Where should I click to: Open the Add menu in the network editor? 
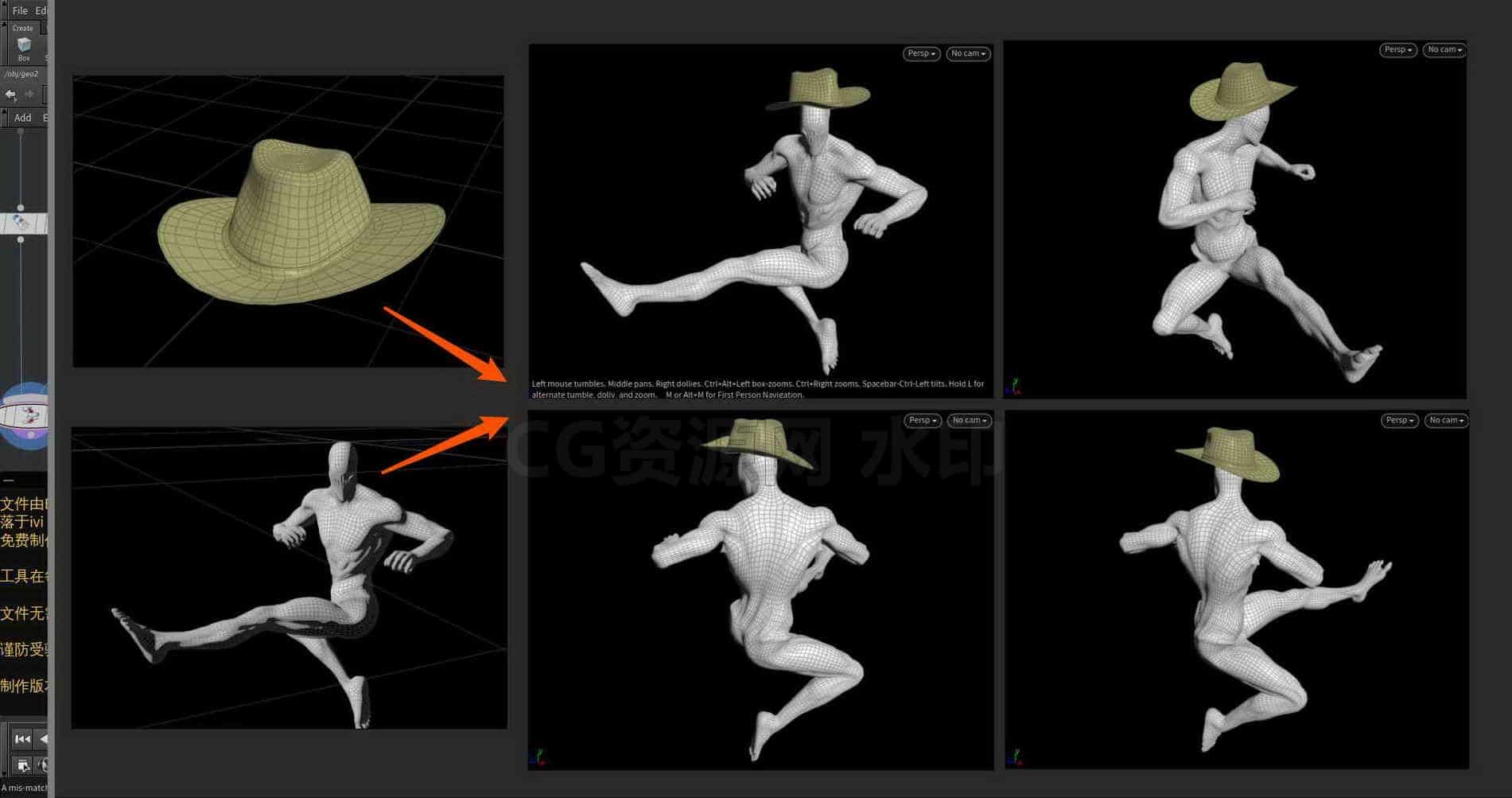point(23,118)
